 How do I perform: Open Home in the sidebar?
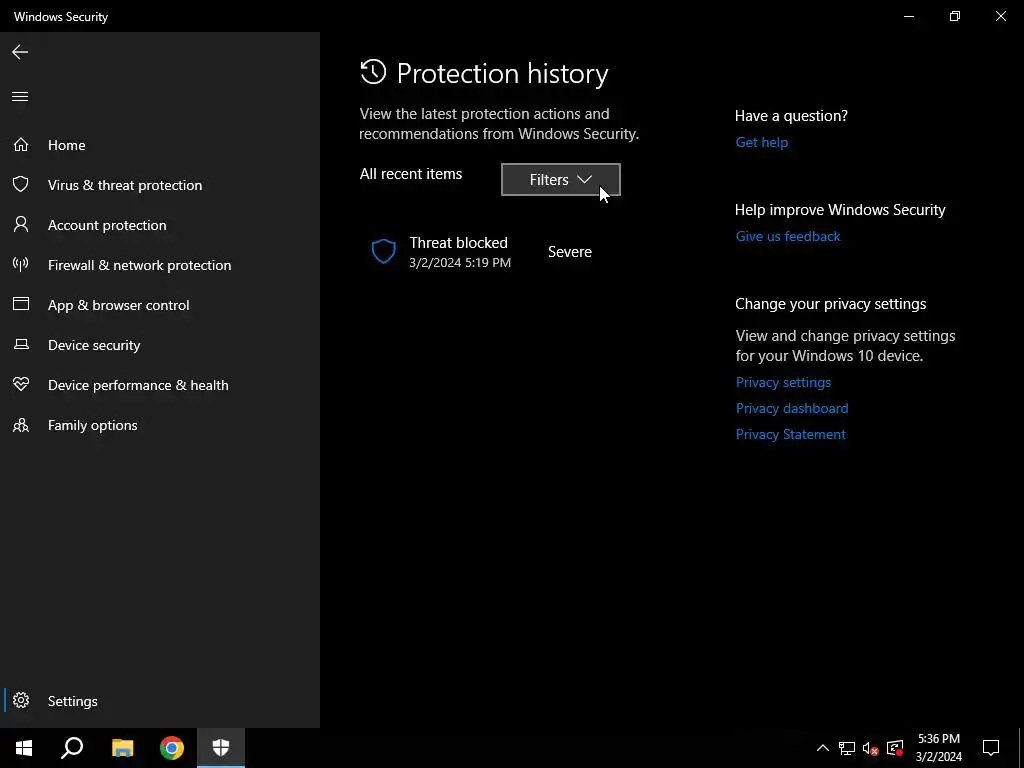point(160,145)
